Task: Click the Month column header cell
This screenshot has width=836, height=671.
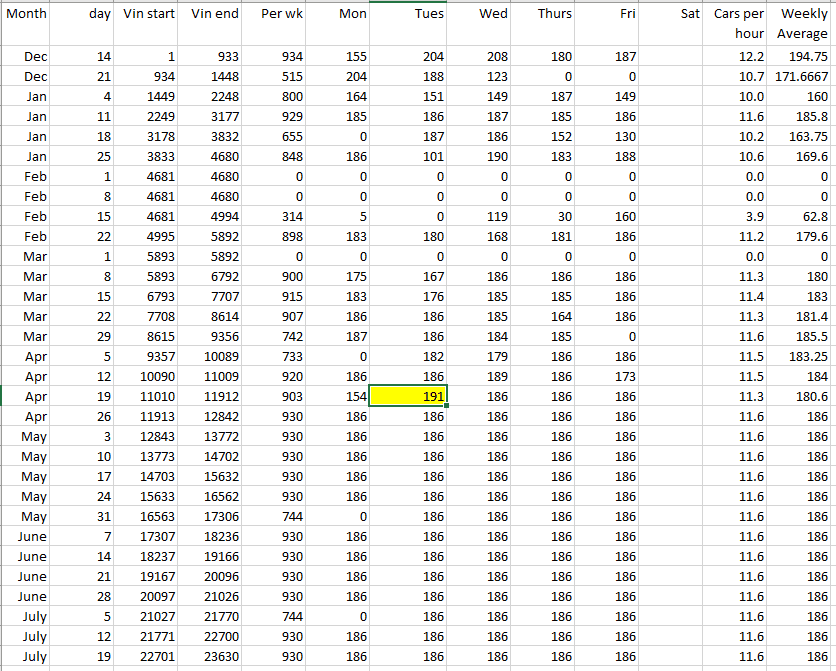Action: 27,14
